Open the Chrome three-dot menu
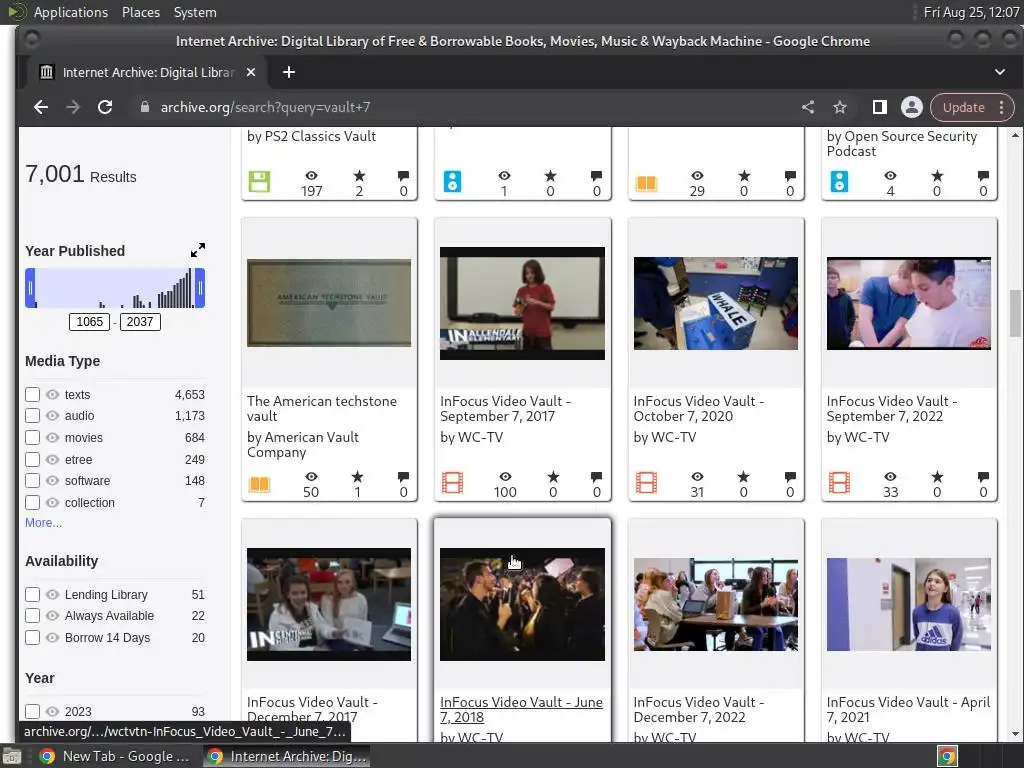Screen dimensions: 1024x768 point(1002,107)
